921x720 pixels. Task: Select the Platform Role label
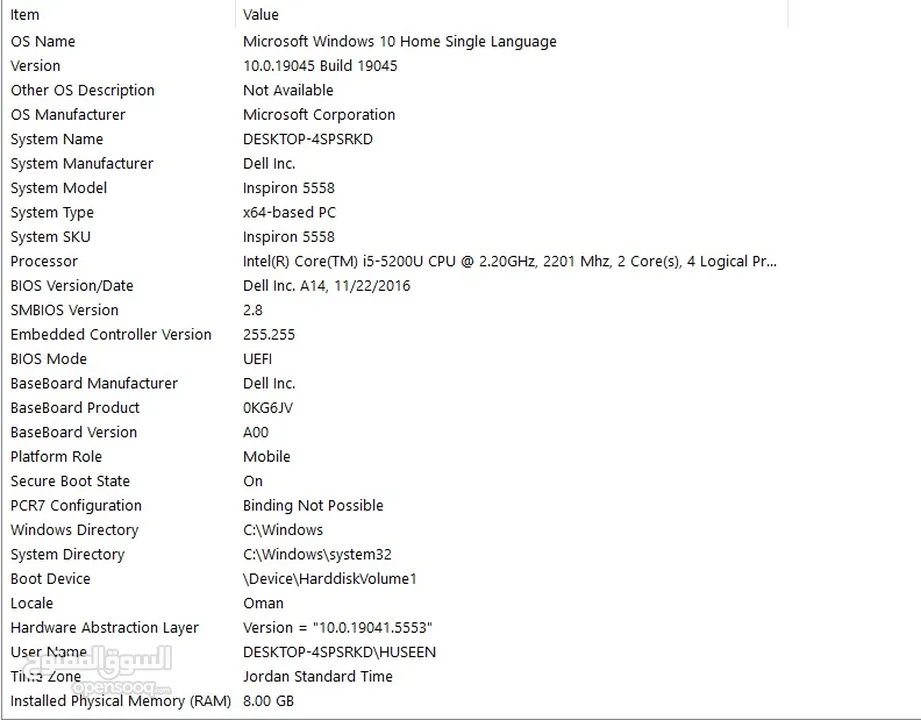click(56, 457)
